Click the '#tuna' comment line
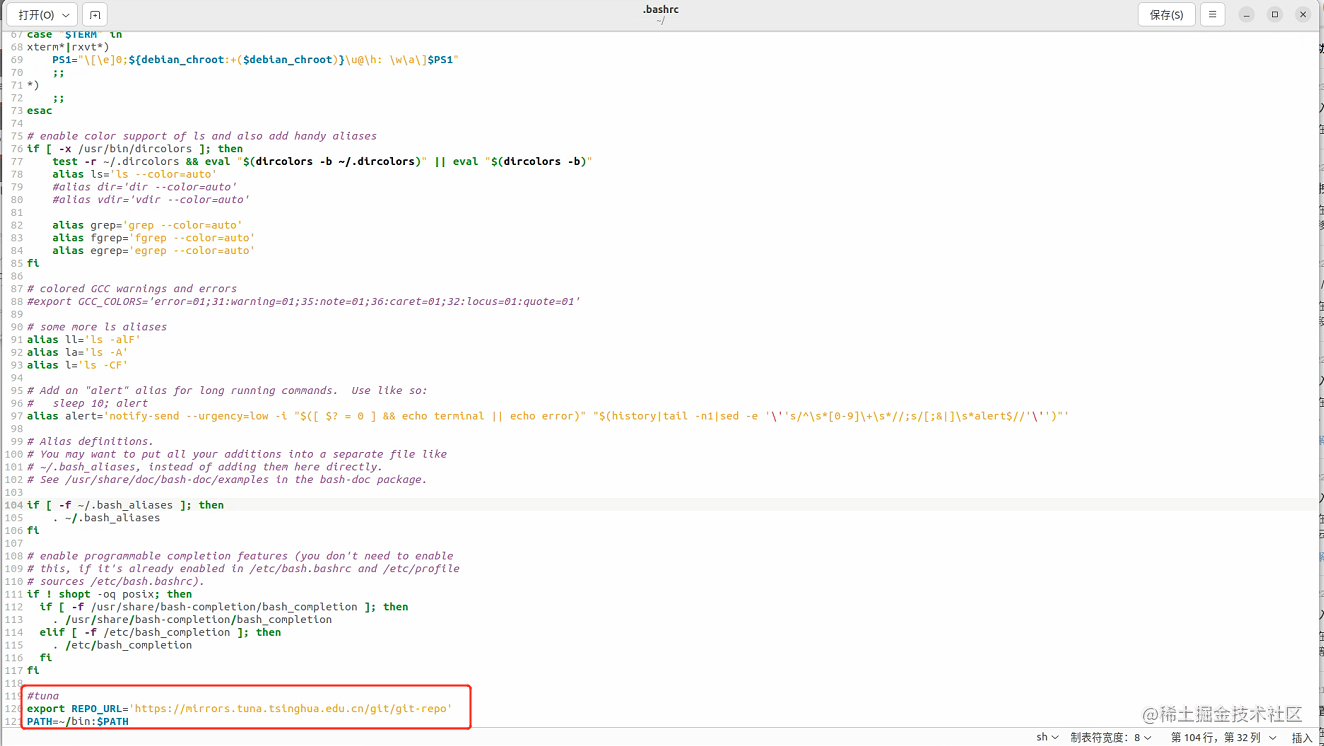Viewport: 1324px width, 746px height. 43,696
